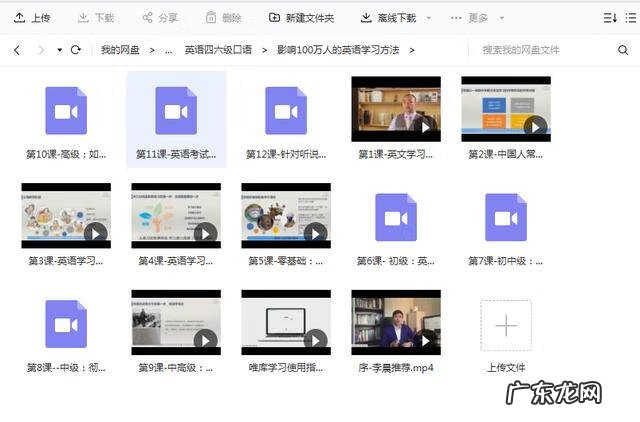This screenshot has width=640, height=422.
Task: Open the 第9课-中高级 video thumbnail
Action: (176, 322)
